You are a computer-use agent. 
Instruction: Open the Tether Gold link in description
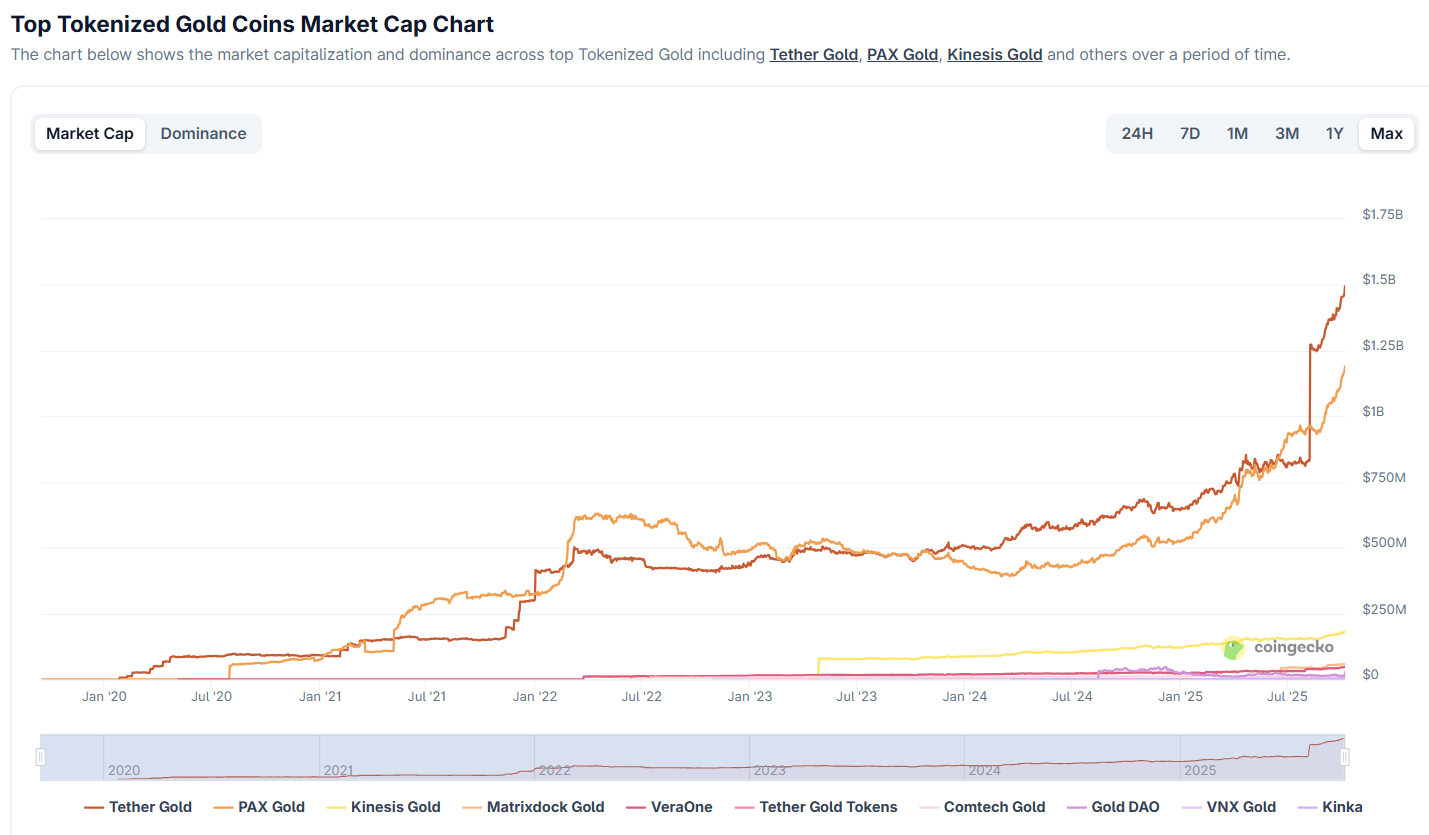pyautogui.click(x=813, y=55)
